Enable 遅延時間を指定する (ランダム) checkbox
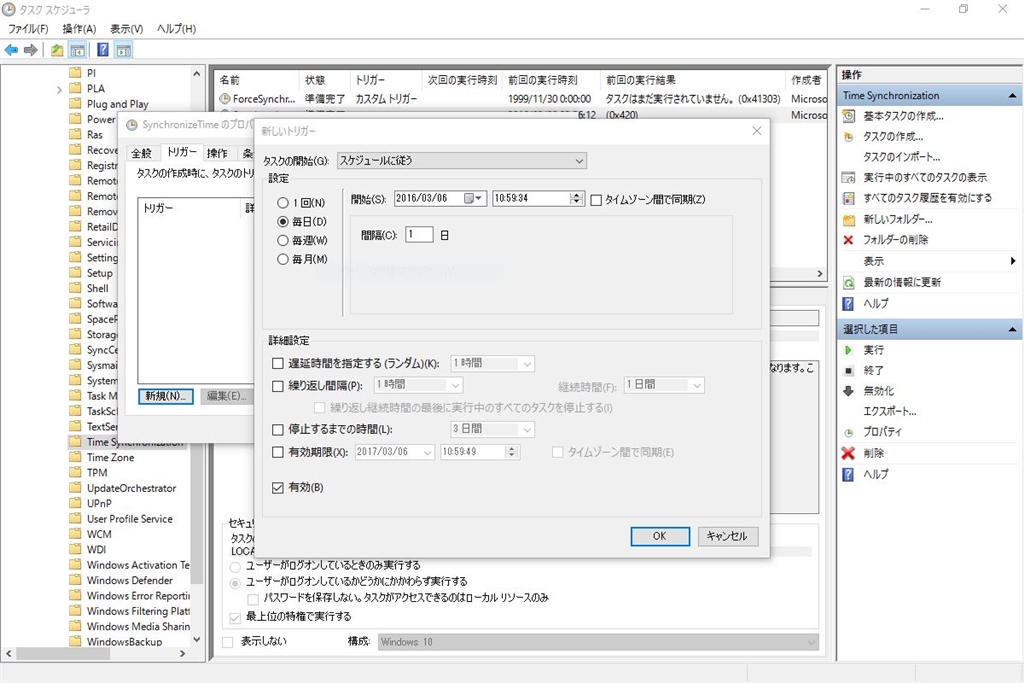This screenshot has height=683, width=1024. point(278,364)
